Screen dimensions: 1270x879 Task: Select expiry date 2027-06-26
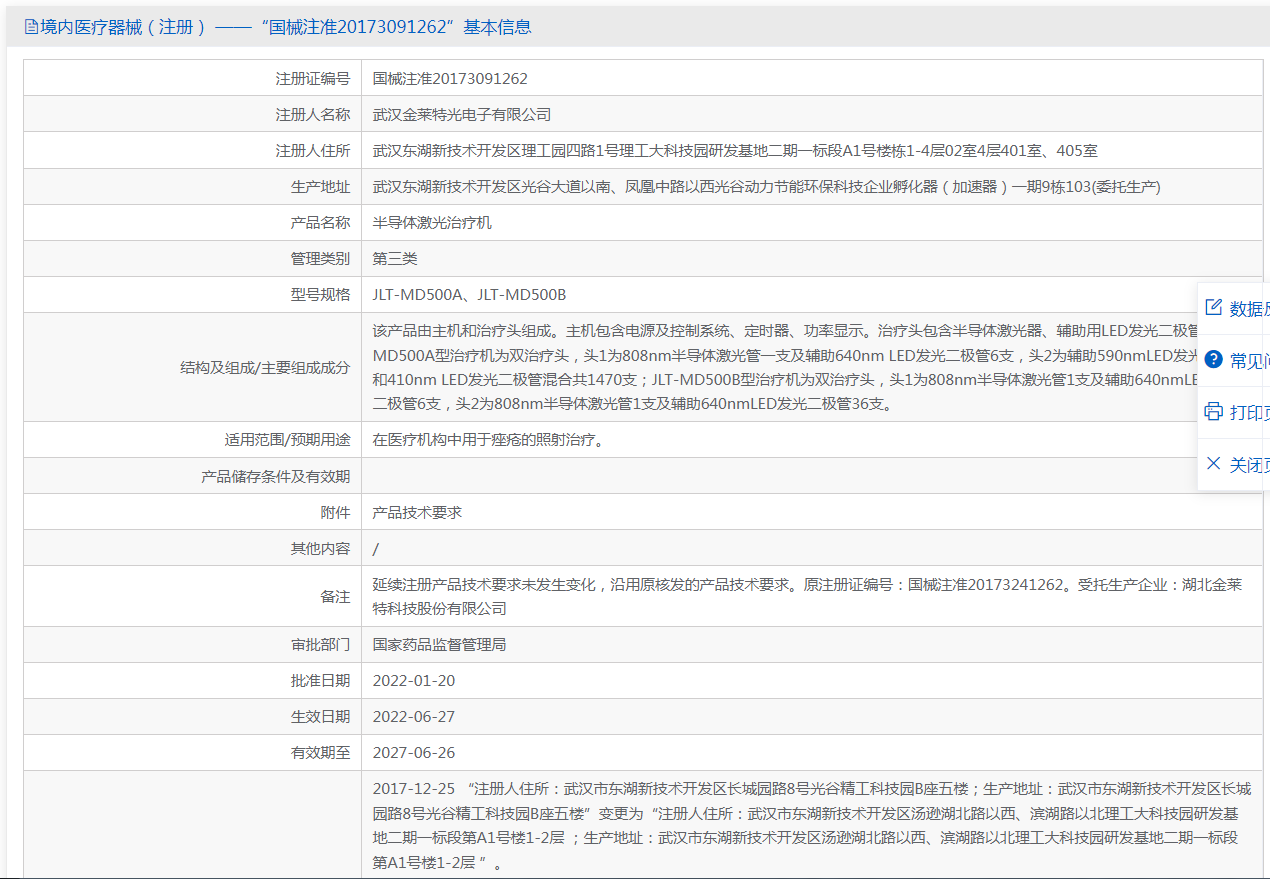pyautogui.click(x=413, y=752)
